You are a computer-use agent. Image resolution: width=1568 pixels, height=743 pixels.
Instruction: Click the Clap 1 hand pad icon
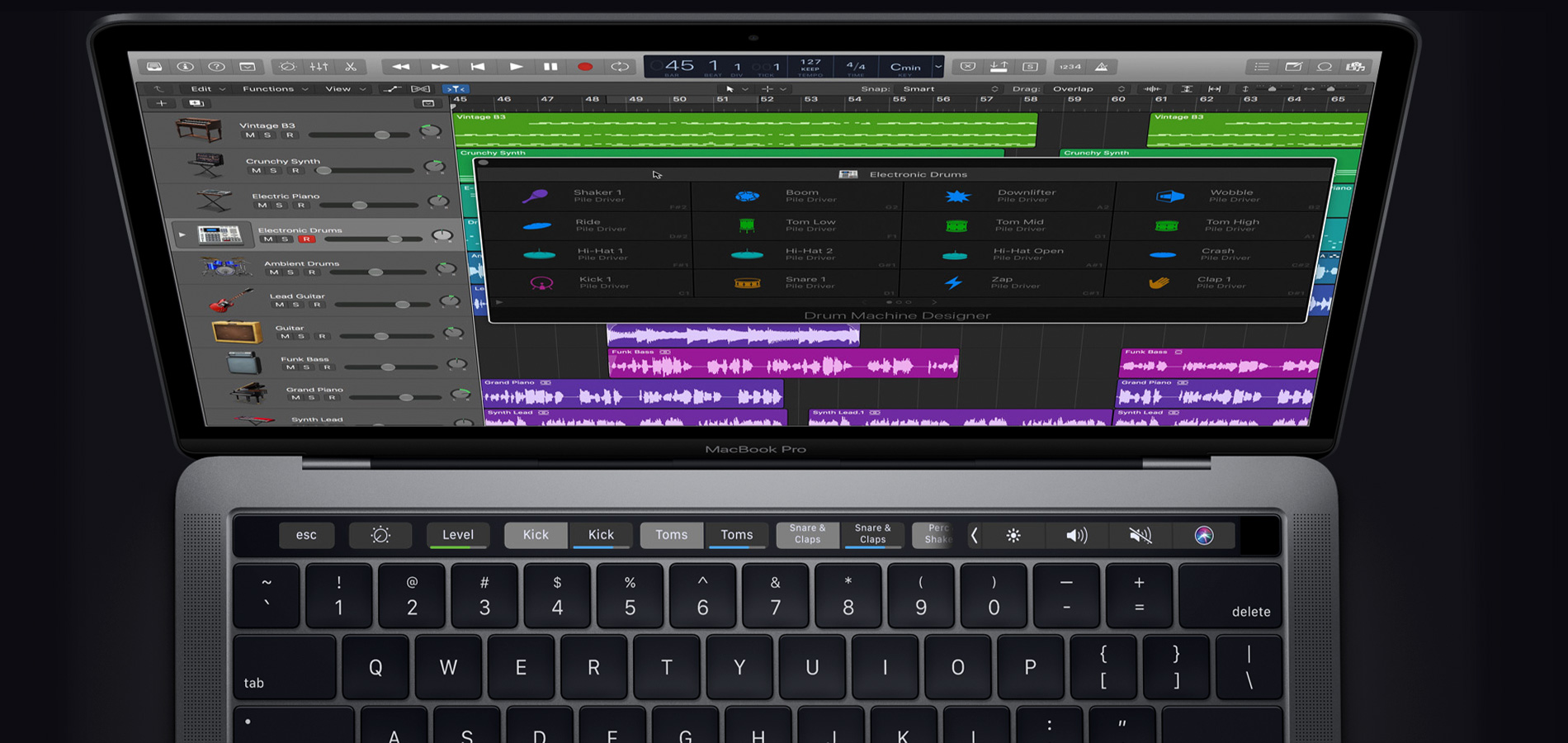pos(1159,282)
